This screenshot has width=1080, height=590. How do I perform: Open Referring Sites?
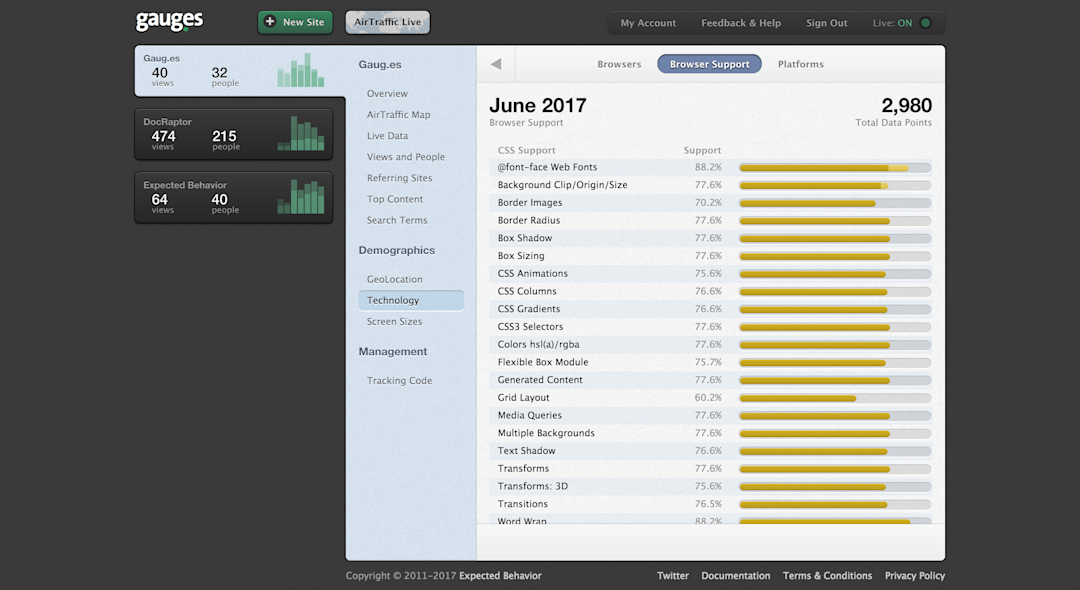pos(399,178)
